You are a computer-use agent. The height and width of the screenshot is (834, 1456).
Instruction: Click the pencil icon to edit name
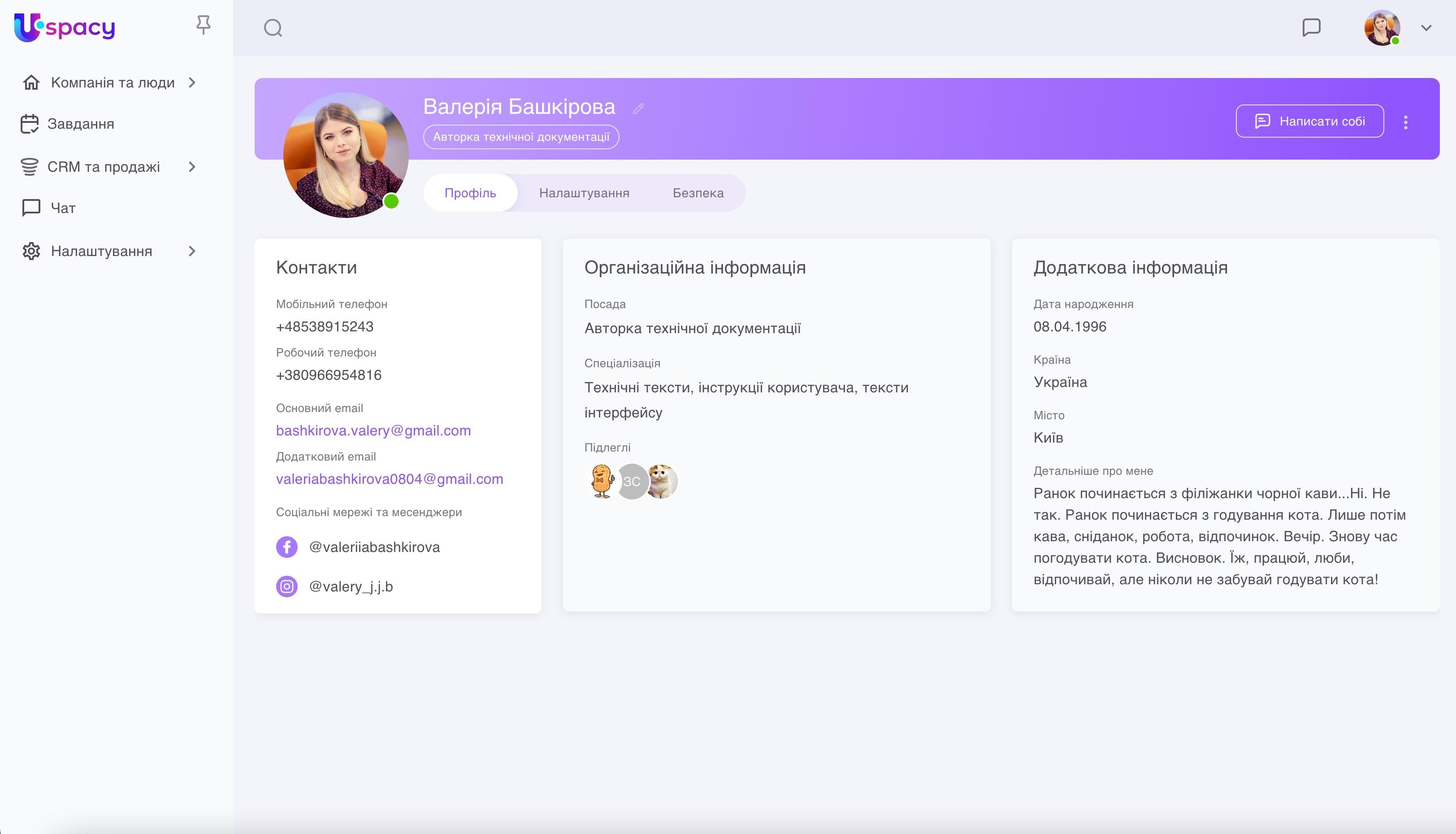point(639,108)
